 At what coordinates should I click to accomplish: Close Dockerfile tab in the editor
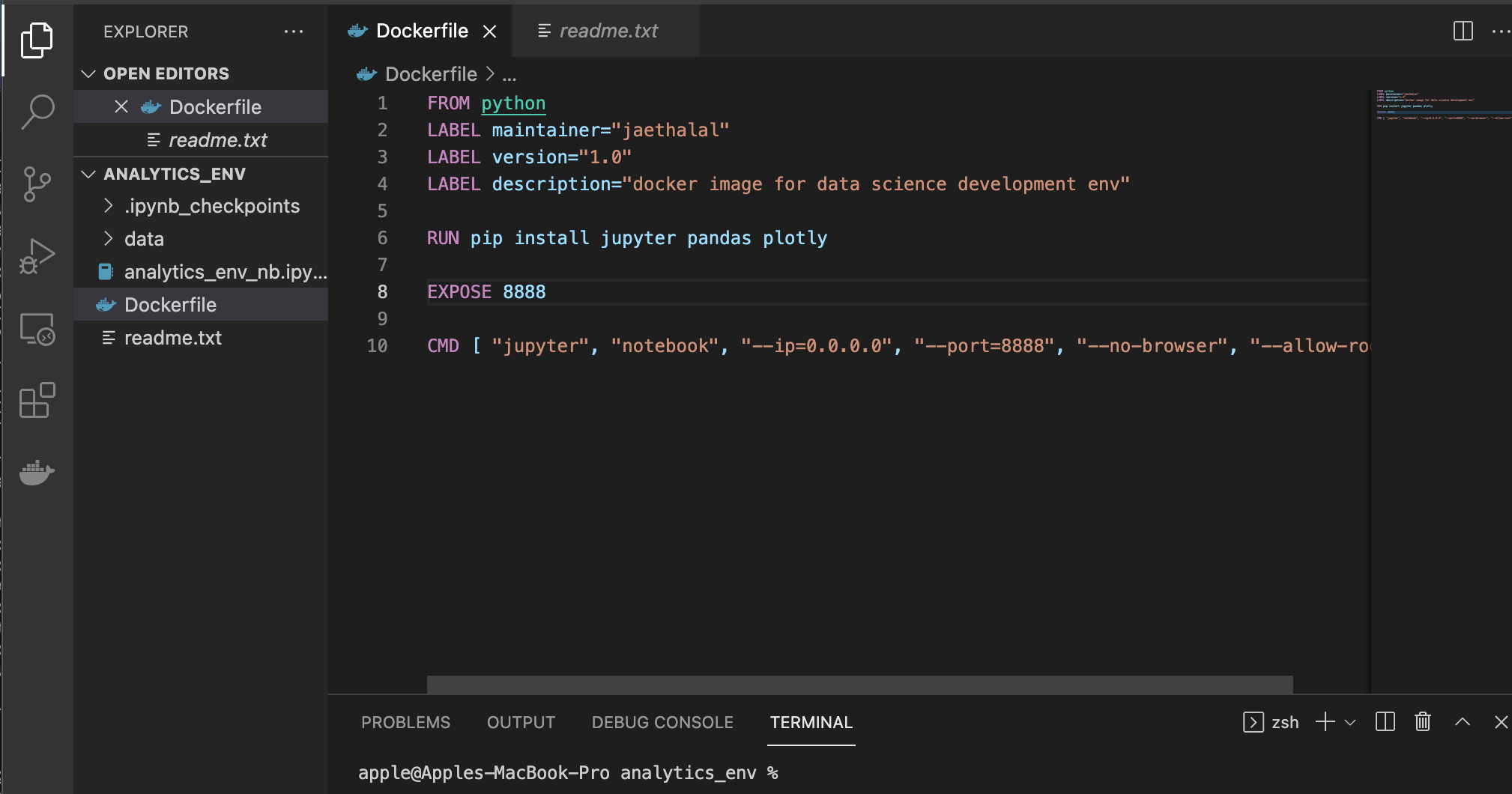coord(490,31)
